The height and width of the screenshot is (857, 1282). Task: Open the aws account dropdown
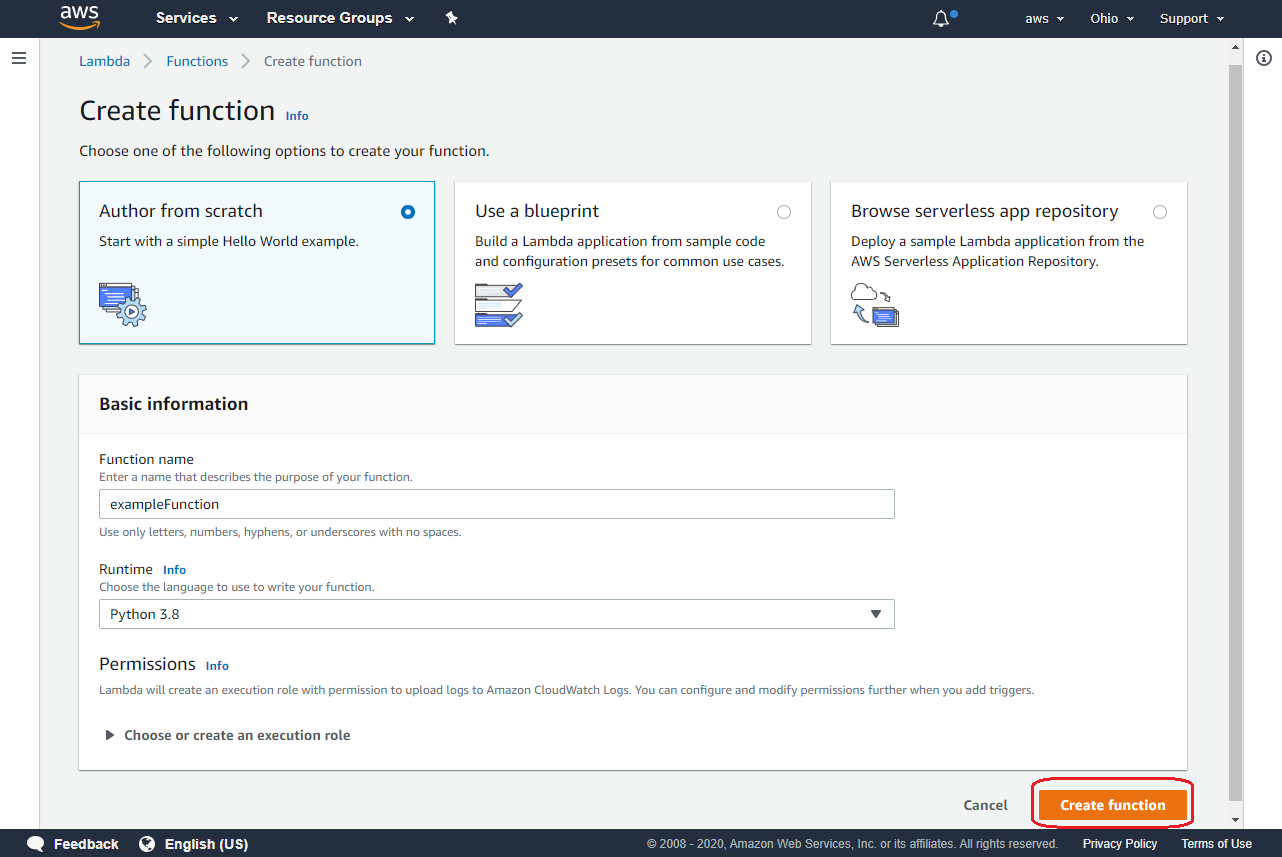[1044, 19]
